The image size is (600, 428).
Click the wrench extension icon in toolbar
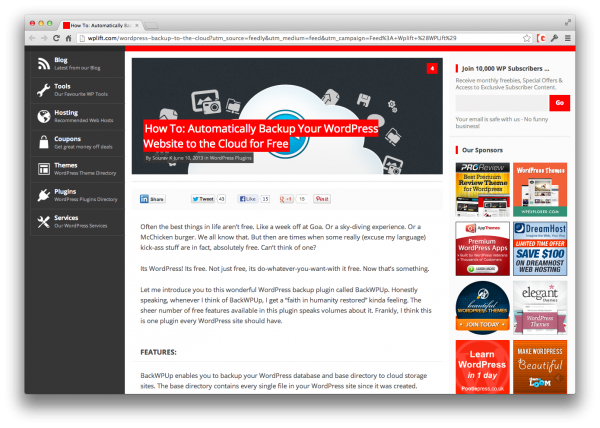tap(554, 38)
